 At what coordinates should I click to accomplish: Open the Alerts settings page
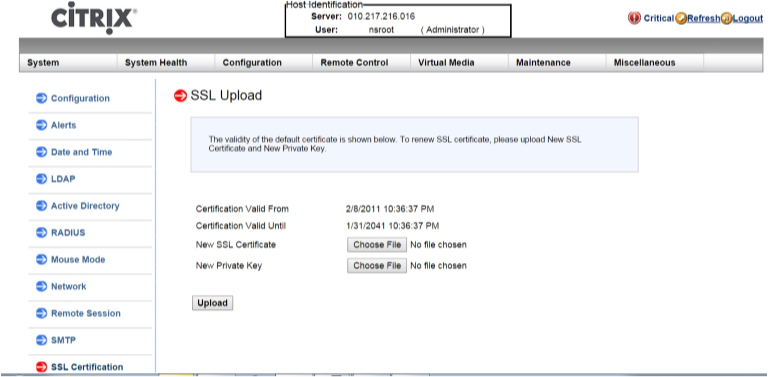pyautogui.click(x=64, y=125)
